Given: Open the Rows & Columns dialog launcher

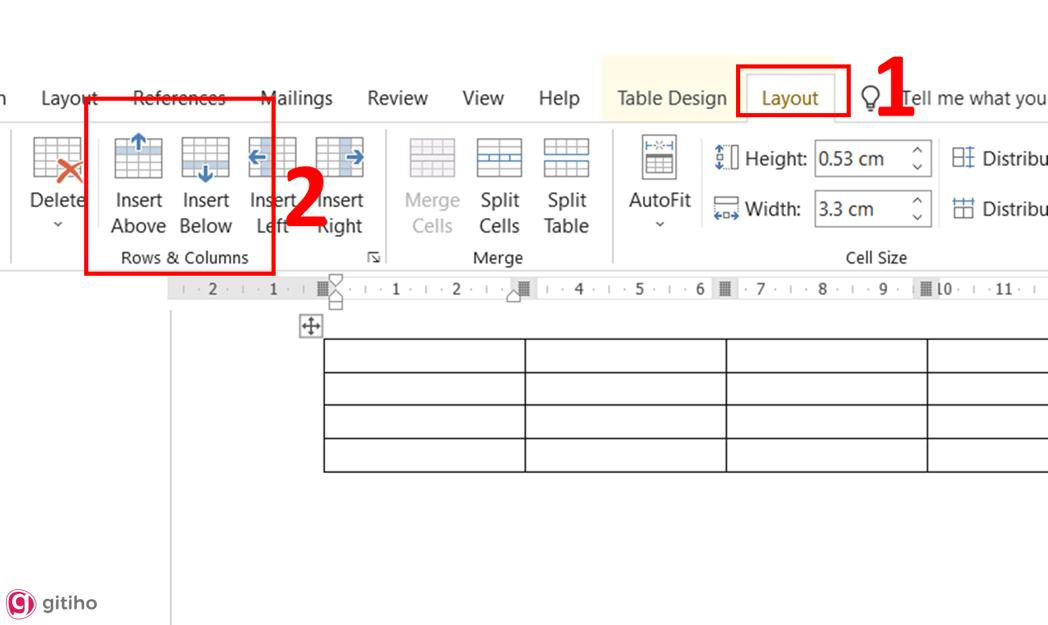Looking at the screenshot, I should tap(373, 257).
